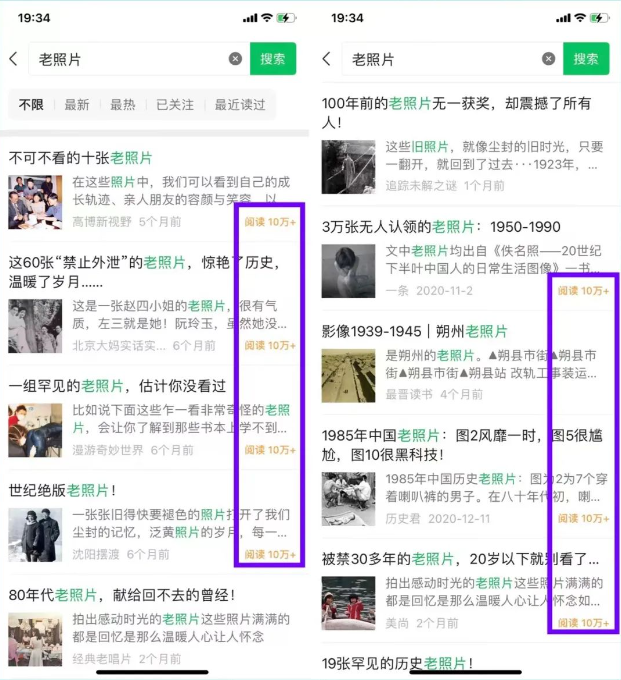Open article 这60张"禁止外泄"的老照片
The width and height of the screenshot is (621, 680).
click(x=144, y=272)
